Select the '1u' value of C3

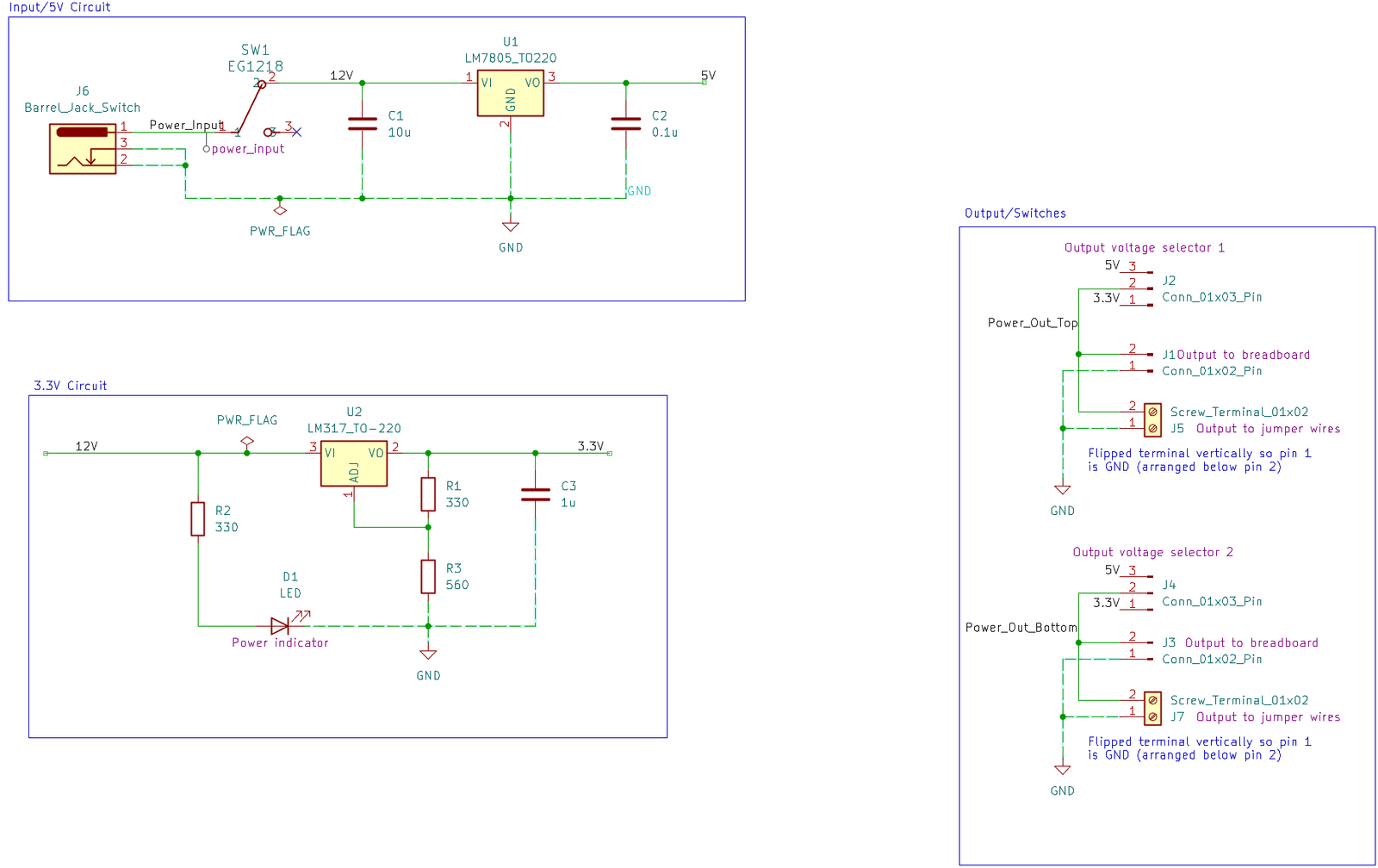point(568,503)
